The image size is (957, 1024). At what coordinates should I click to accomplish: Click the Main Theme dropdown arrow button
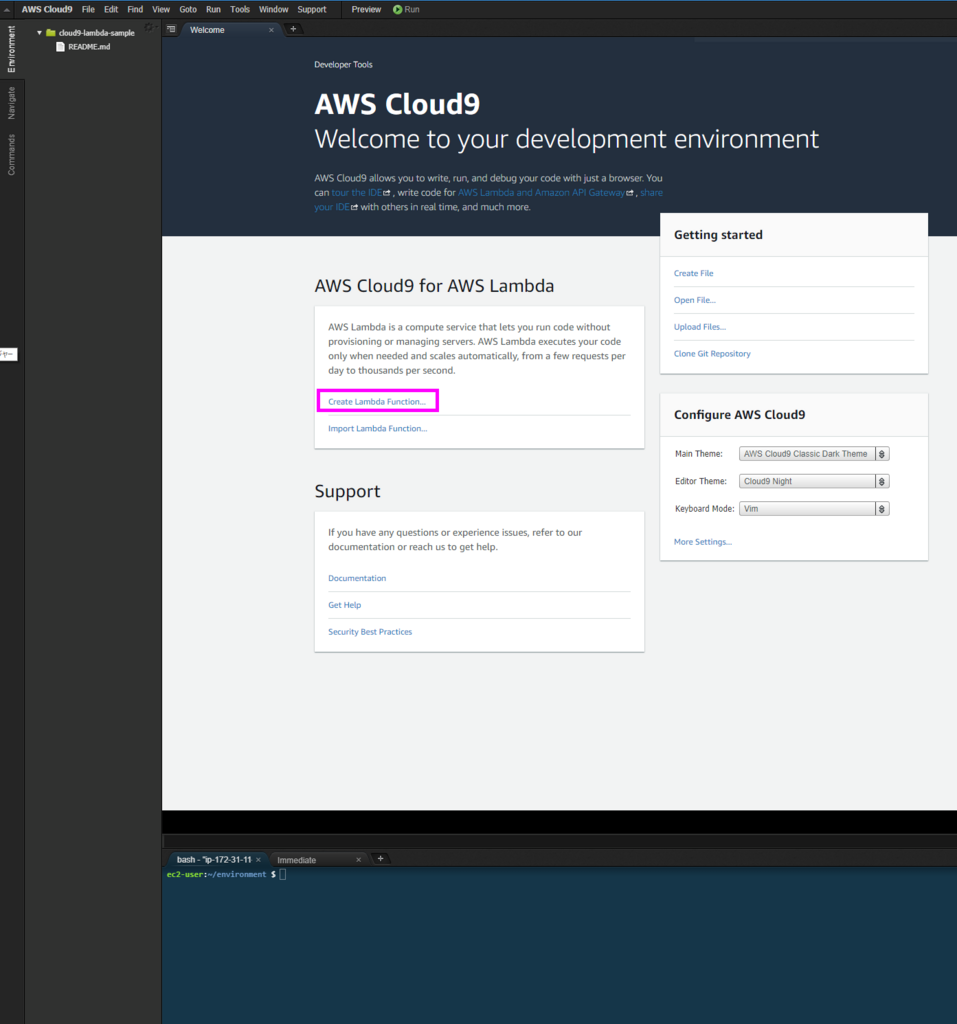click(882, 454)
